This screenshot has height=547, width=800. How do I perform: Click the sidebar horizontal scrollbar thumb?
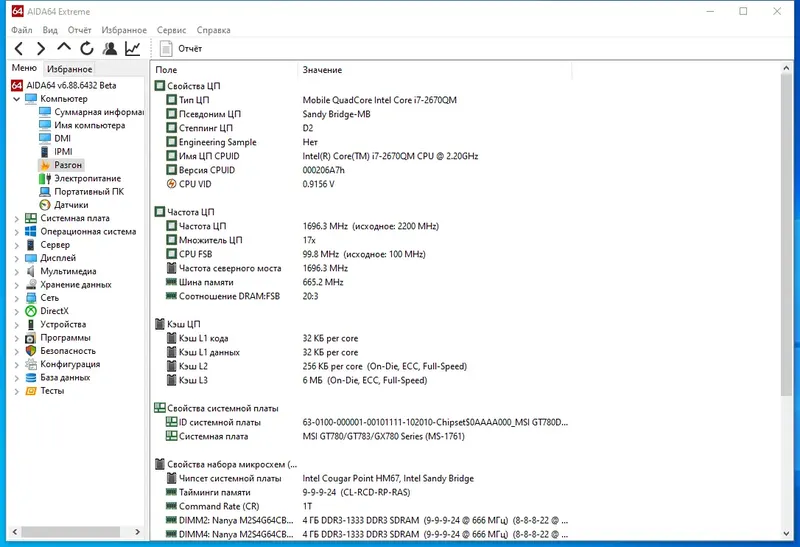70,532
